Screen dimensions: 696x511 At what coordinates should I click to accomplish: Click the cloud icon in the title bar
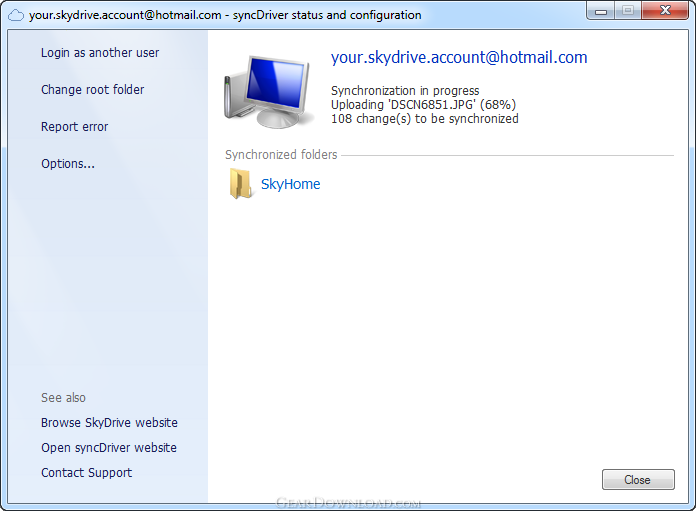point(16,16)
